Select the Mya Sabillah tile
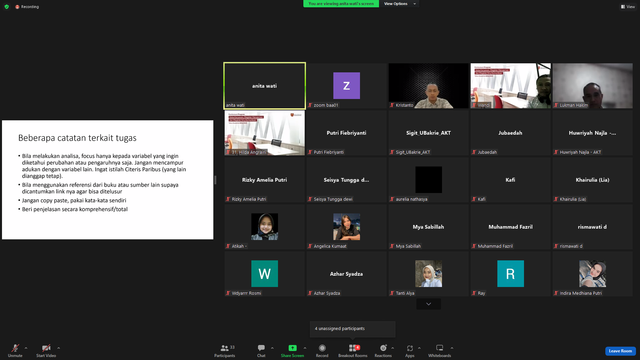This screenshot has width=640, height=360. coord(429,227)
